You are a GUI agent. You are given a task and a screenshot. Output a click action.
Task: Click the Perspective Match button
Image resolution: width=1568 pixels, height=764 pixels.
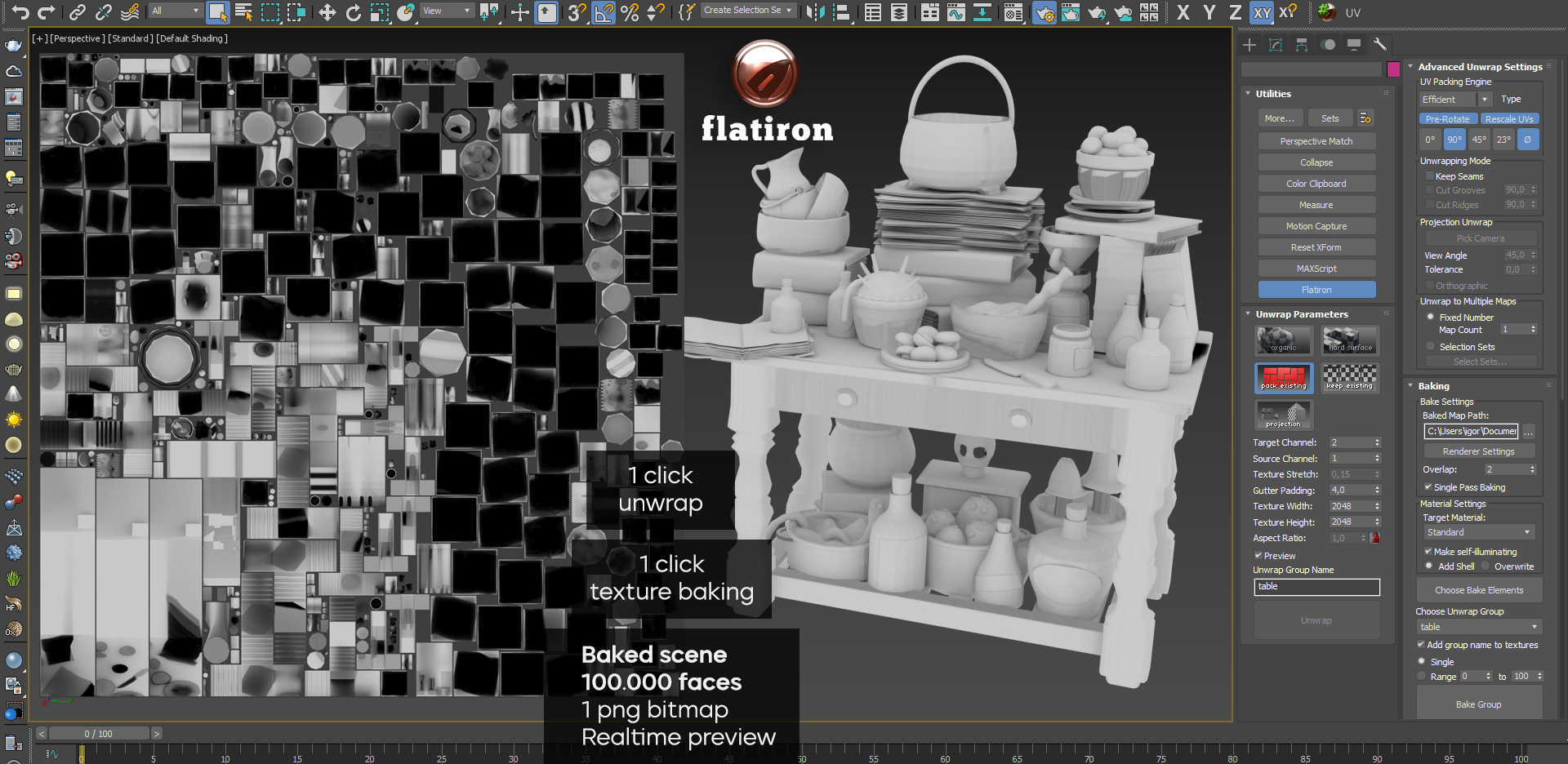tap(1316, 141)
